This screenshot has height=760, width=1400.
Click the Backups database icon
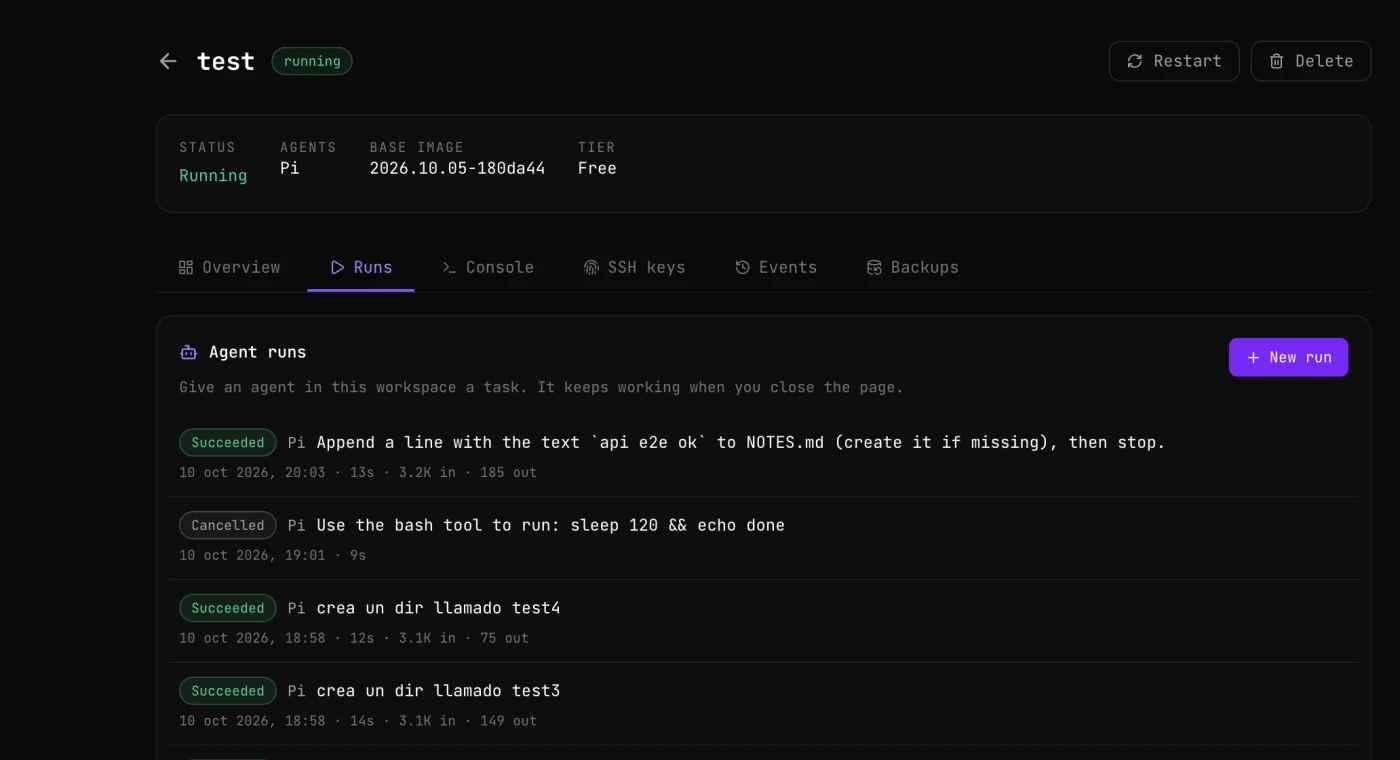875,267
